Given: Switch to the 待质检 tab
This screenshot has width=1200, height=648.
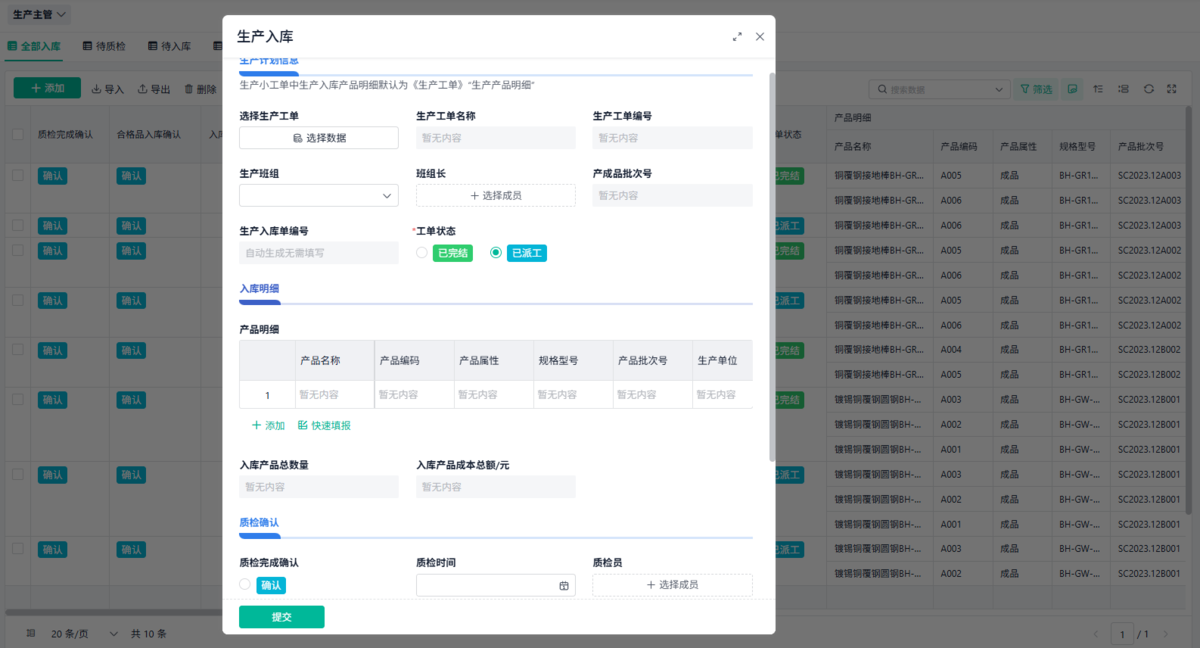Looking at the screenshot, I should tap(104, 46).
